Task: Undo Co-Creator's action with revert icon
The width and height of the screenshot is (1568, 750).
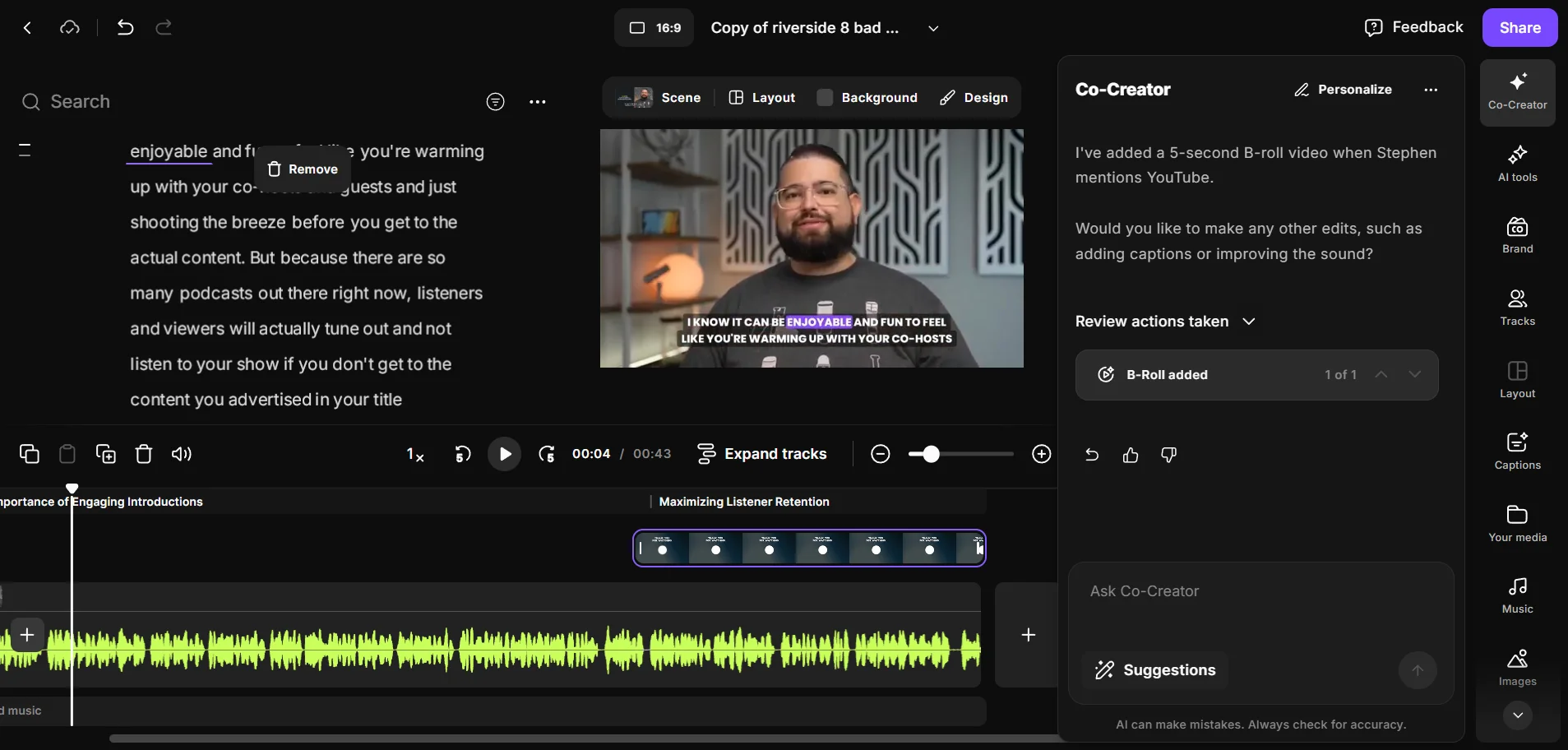Action: 1092,455
